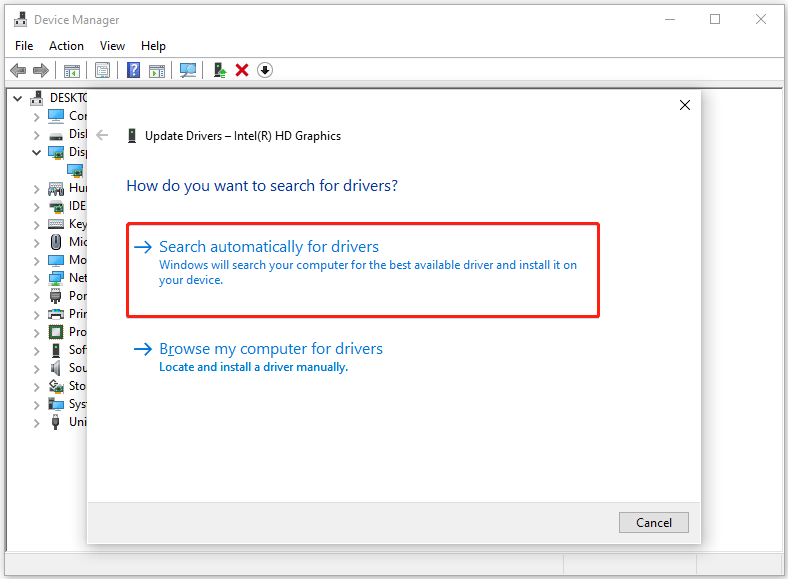Image resolution: width=788 pixels, height=579 pixels.
Task: Open the Properties toolbar icon
Action: click(103, 70)
